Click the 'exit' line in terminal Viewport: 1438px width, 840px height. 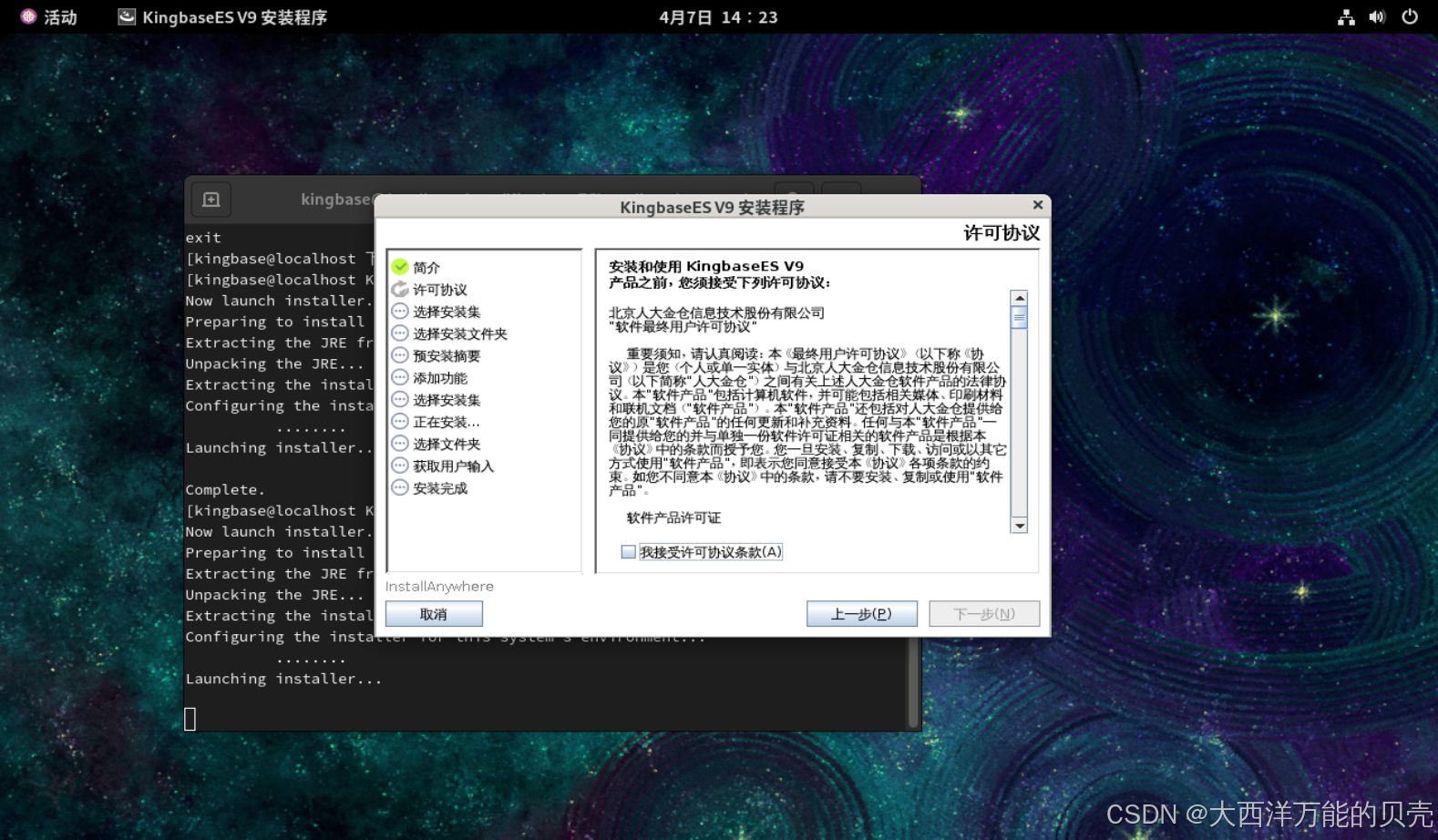coord(203,238)
